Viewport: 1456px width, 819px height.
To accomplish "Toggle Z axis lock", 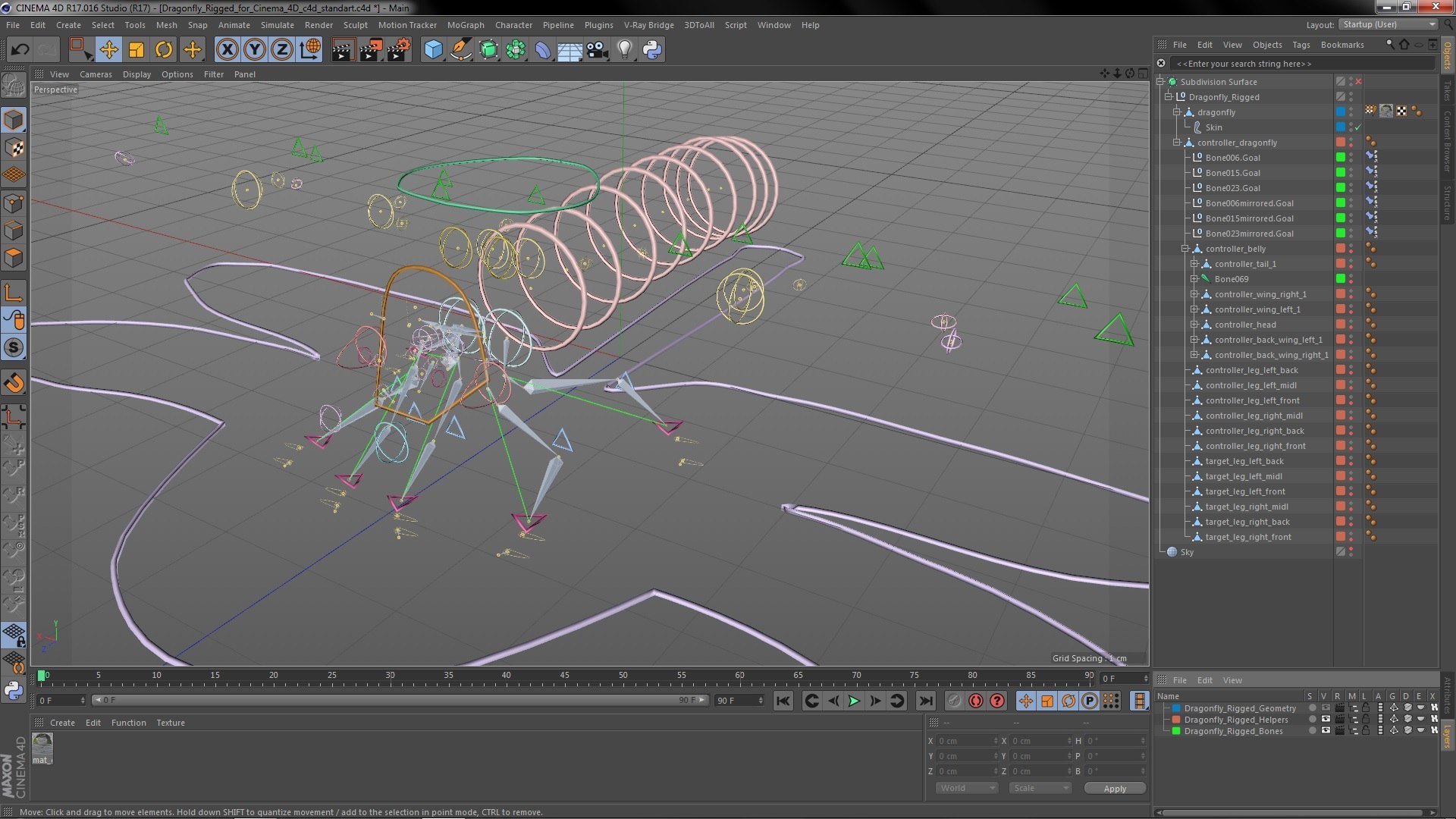I will (282, 50).
